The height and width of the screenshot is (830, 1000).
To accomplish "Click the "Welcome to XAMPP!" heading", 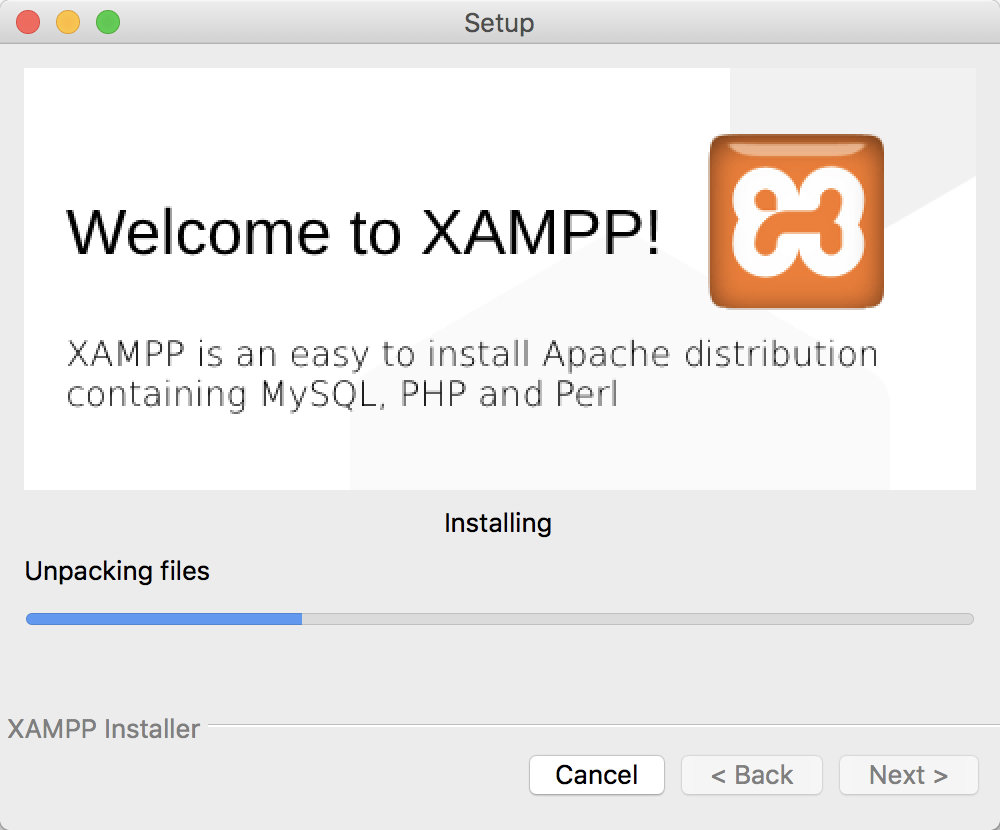I will tap(363, 232).
